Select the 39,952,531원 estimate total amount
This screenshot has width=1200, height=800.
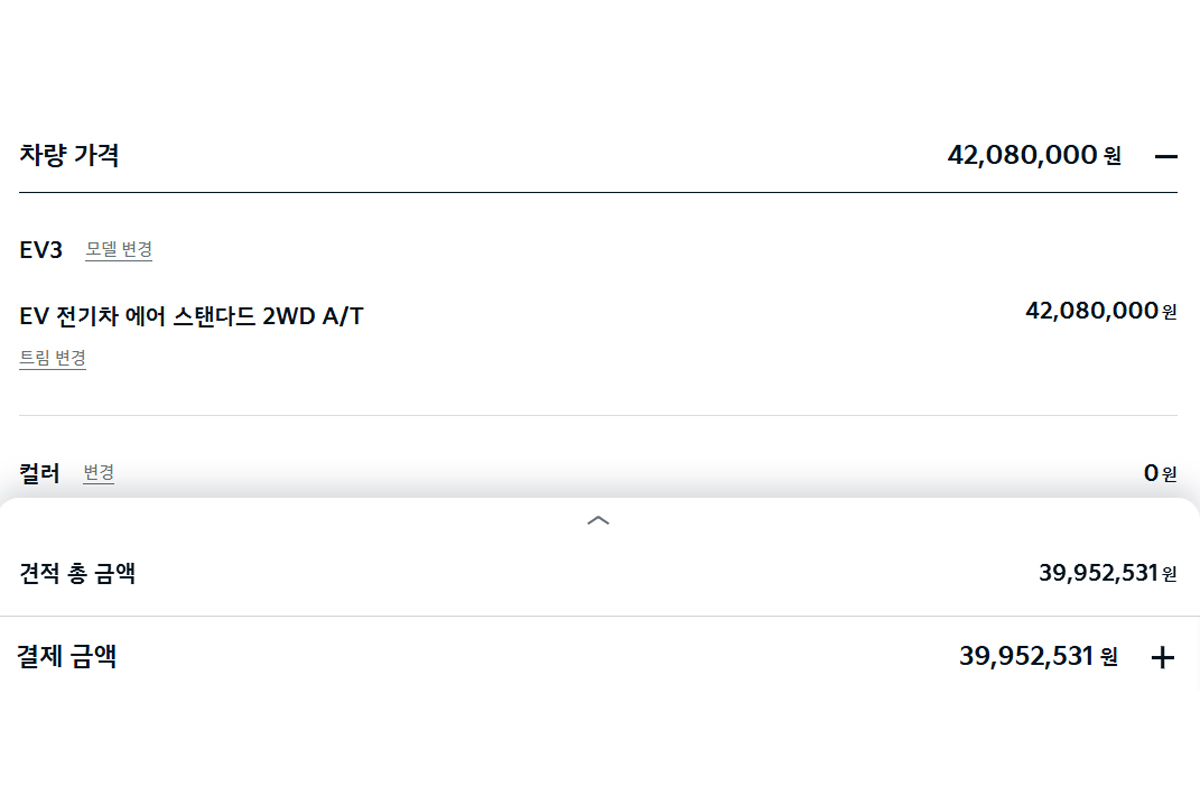pos(1108,573)
